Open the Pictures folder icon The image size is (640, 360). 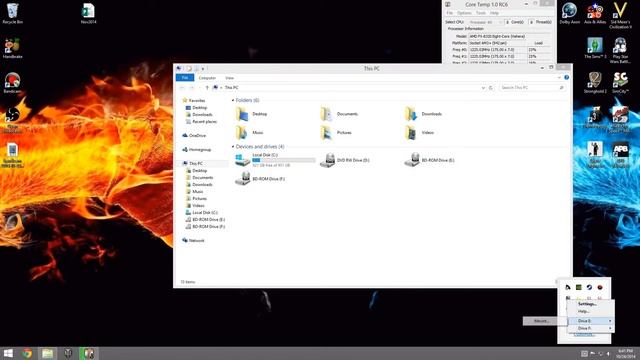(x=327, y=133)
